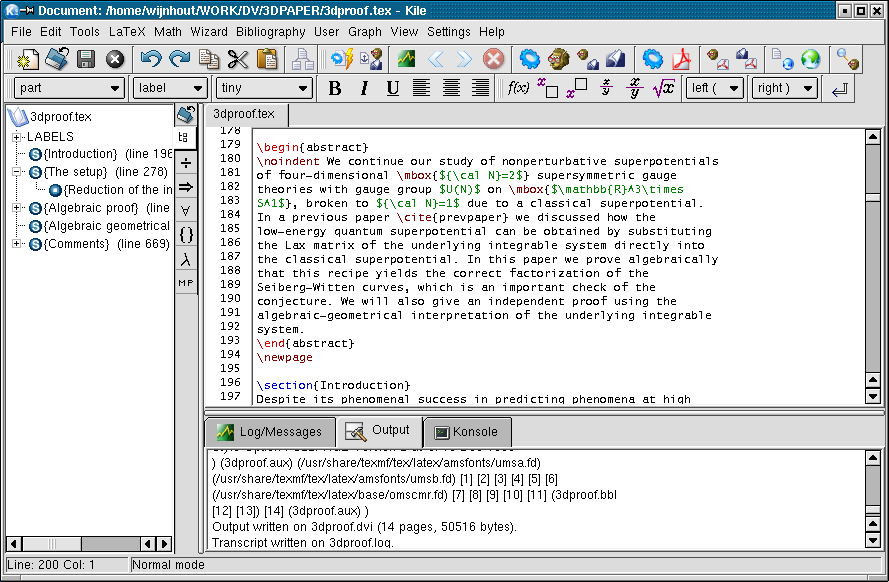Insert f(x) math mode icon
Screen dimensions: 889x582
(518, 88)
